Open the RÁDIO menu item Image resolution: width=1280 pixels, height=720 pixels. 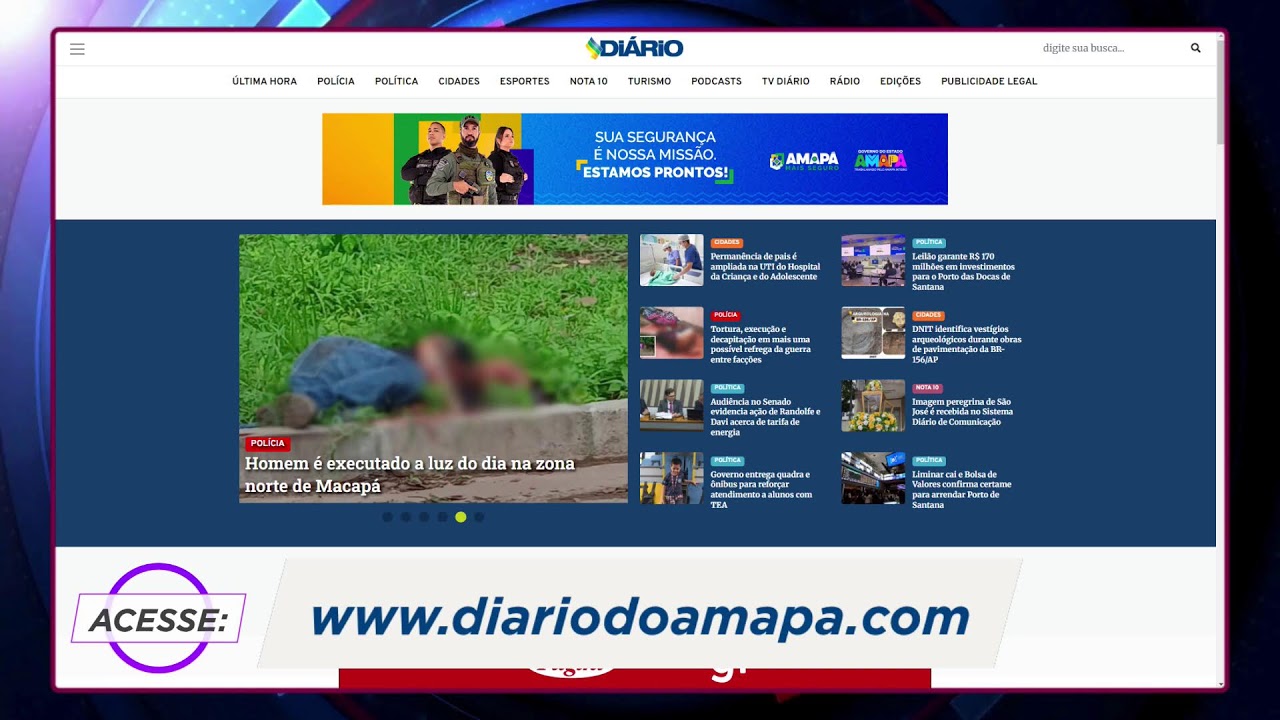click(x=844, y=81)
